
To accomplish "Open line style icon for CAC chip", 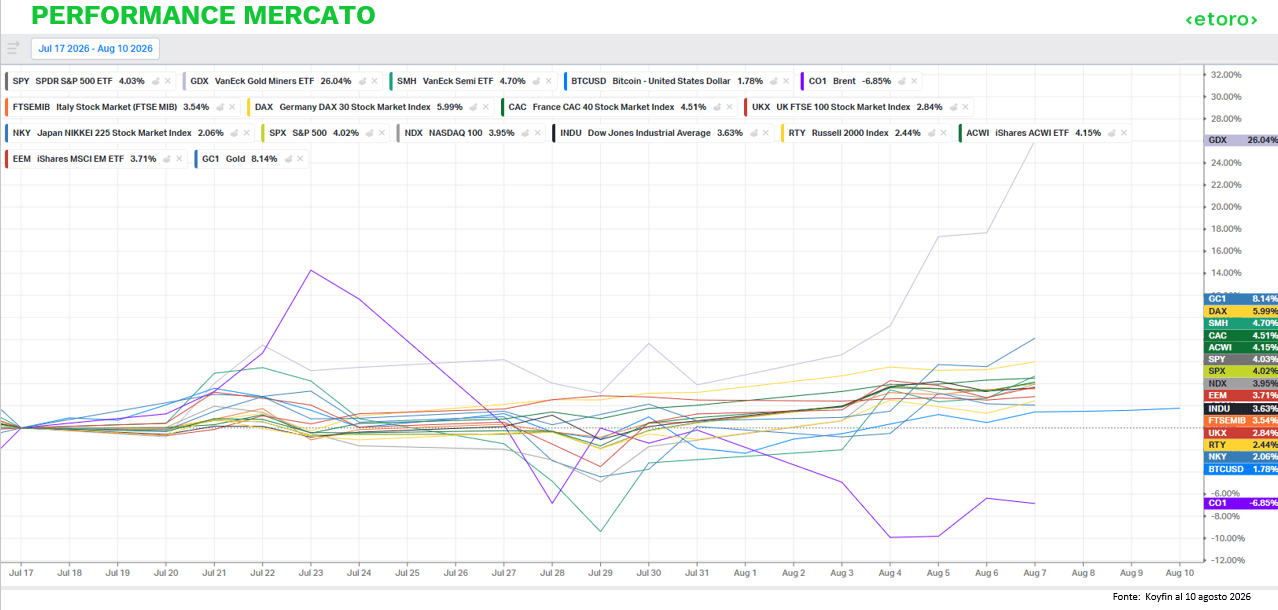I will tap(717, 107).
